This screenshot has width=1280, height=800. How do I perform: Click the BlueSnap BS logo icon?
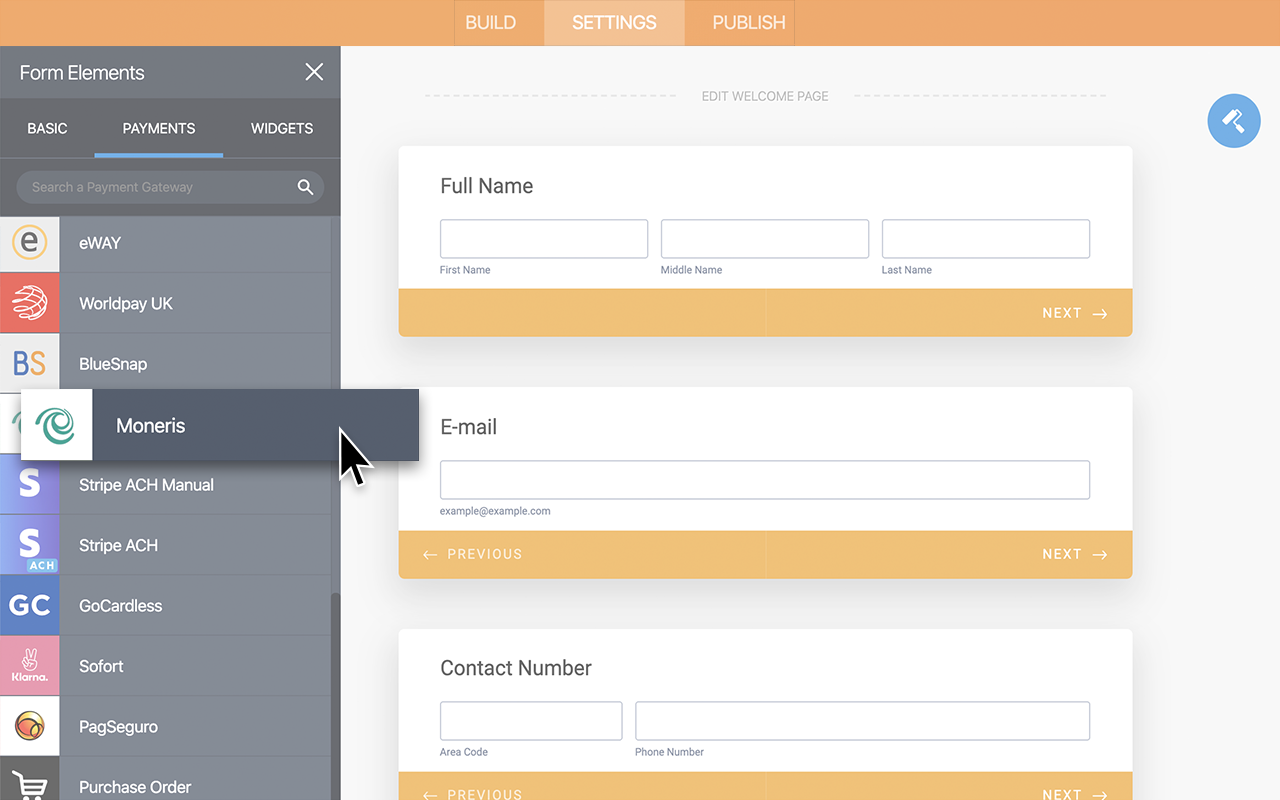[29, 364]
